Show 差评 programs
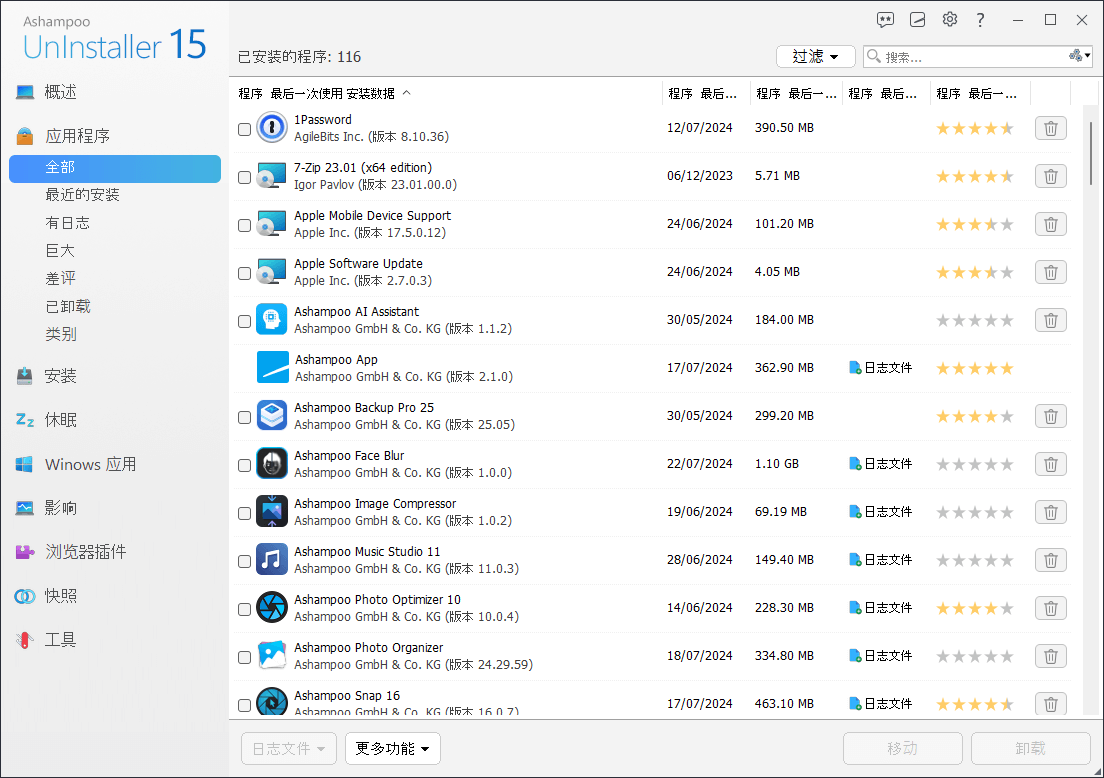Screen dimensions: 1104x778 61,279
